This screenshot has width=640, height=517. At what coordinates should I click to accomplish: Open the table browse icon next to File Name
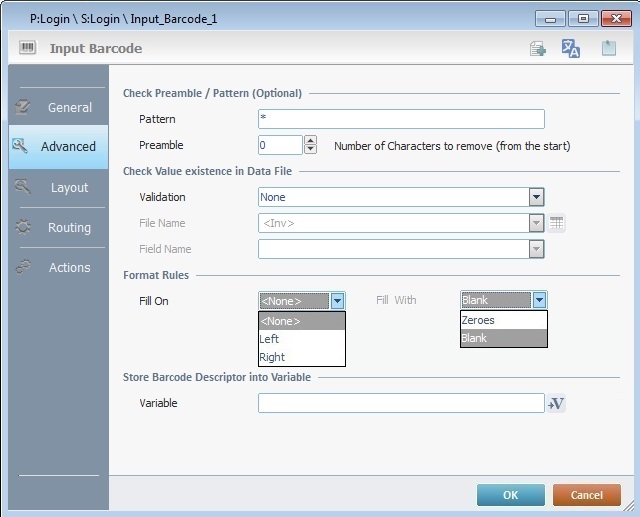(557, 223)
